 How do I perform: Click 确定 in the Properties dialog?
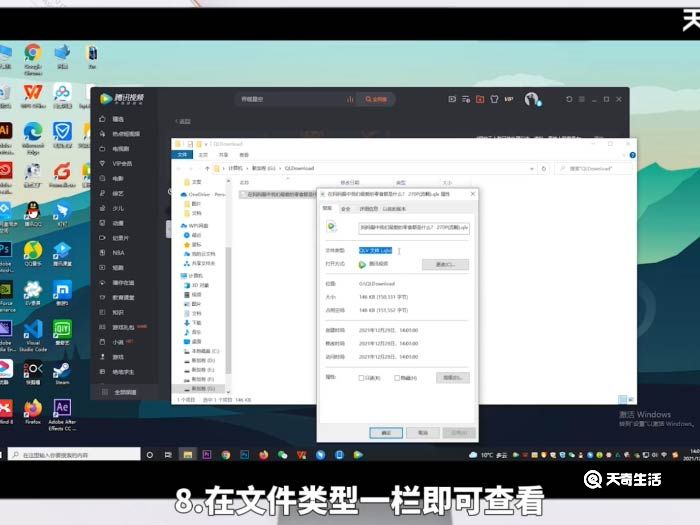(x=386, y=433)
